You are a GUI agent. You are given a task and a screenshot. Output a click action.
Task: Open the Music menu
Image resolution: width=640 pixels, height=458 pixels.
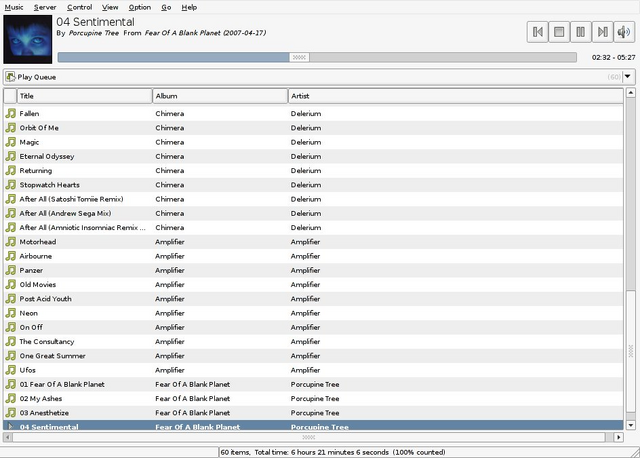[x=14, y=7]
